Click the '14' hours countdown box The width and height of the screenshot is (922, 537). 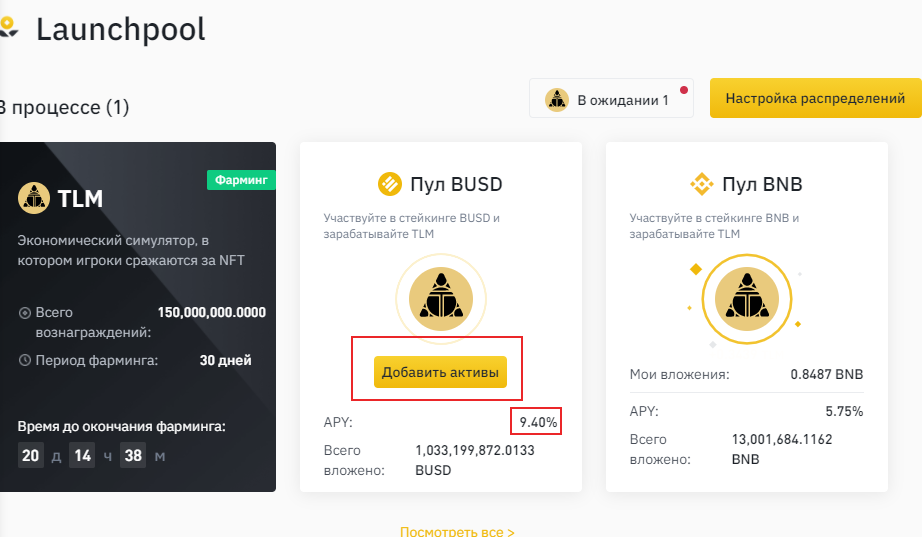pos(82,455)
